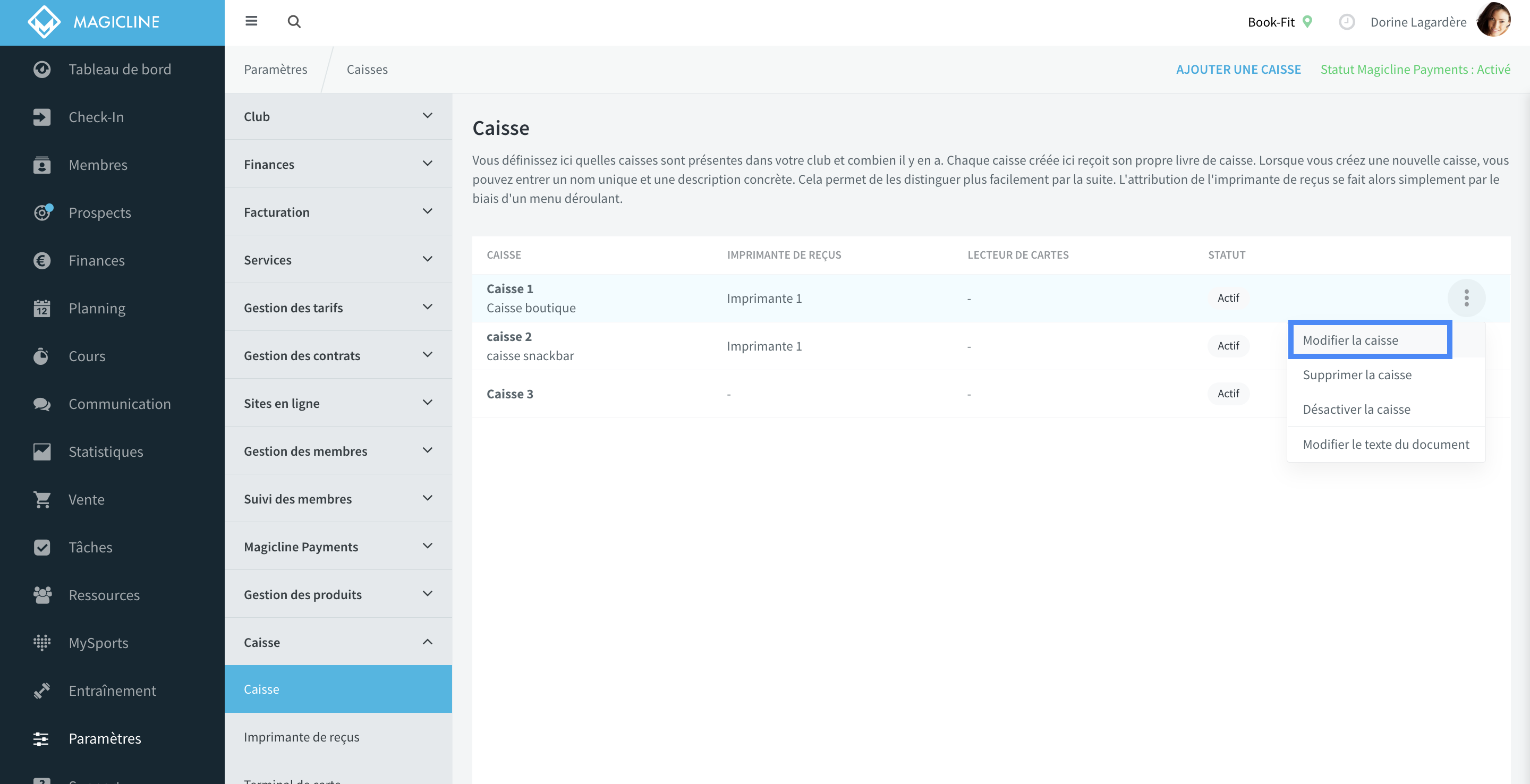Viewport: 1530px width, 784px height.
Task: Open the three-dot menu for Caisse 1
Action: click(x=1466, y=297)
